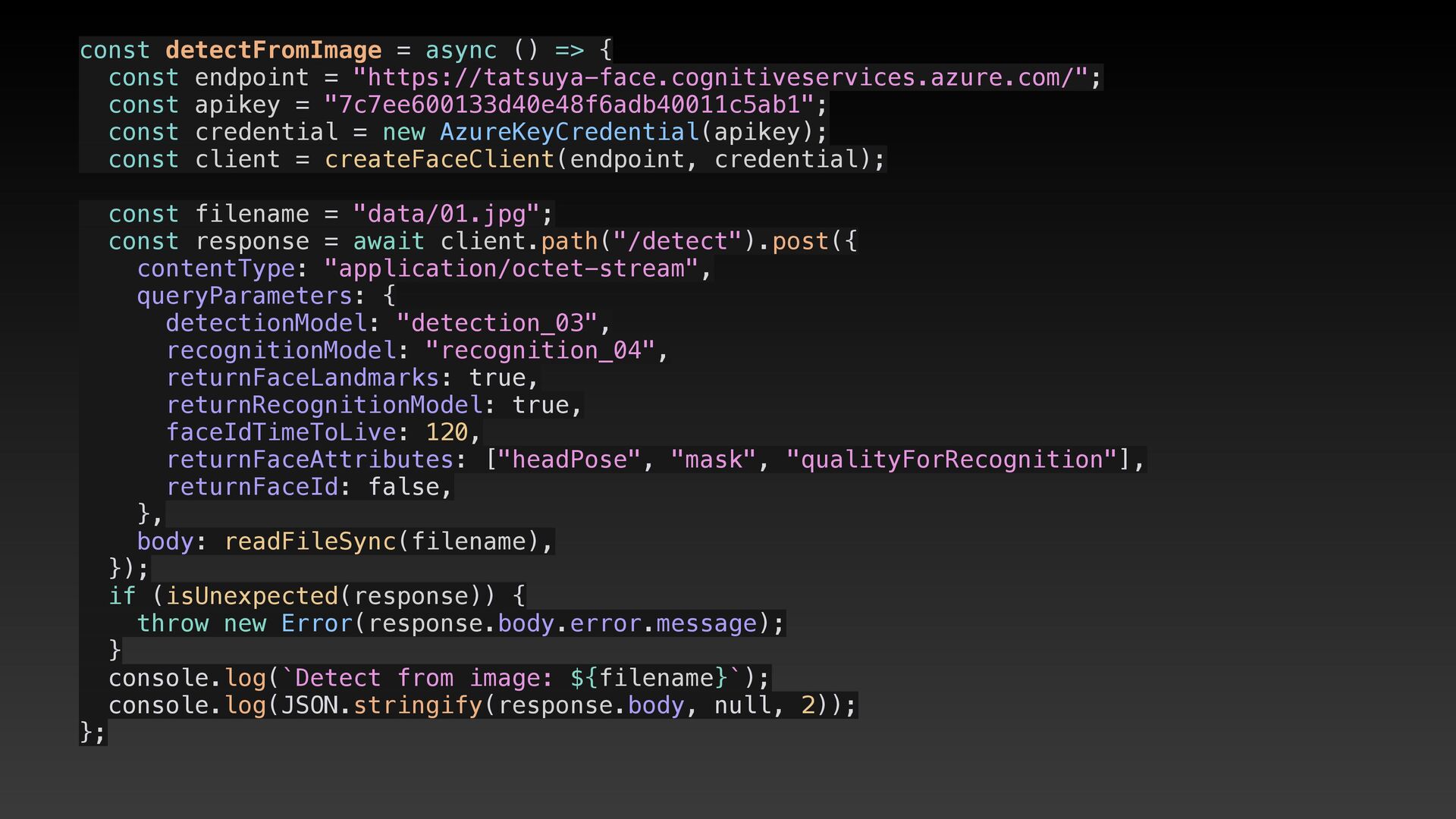
Task: Click the returnFaceLandmarks true value
Action: pos(497,378)
